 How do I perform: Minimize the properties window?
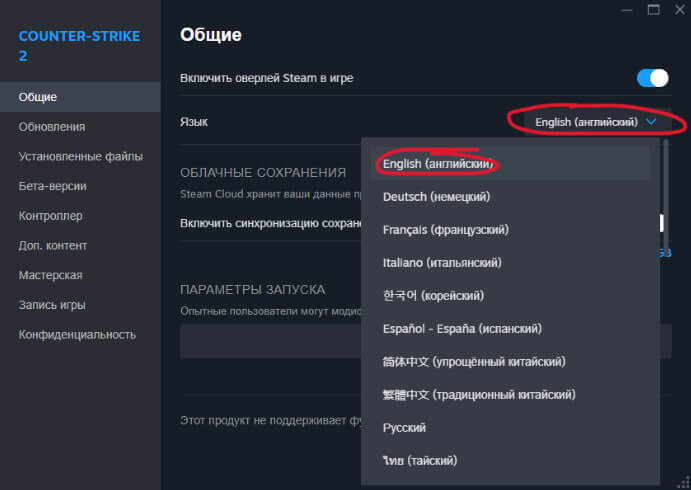click(x=625, y=9)
